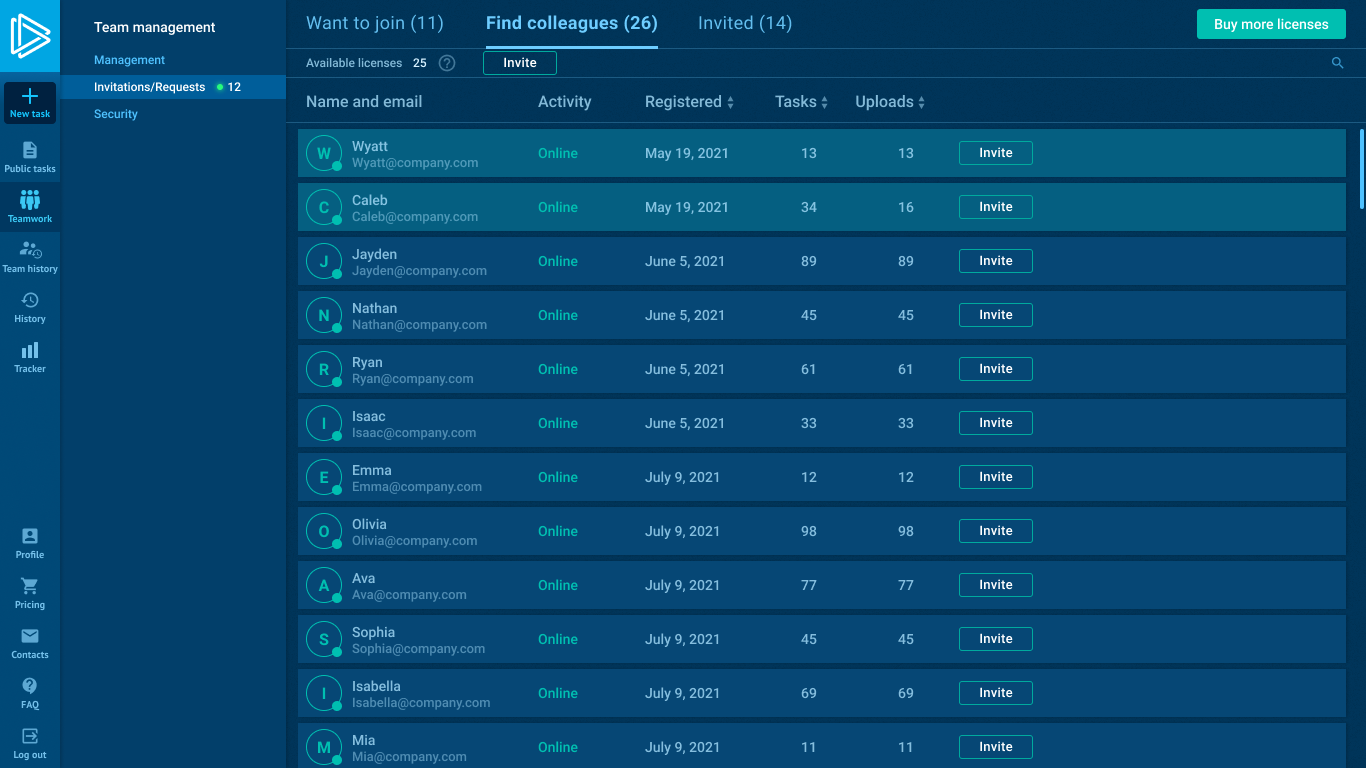Click the Team management heading
1366x768 pixels.
(155, 27)
